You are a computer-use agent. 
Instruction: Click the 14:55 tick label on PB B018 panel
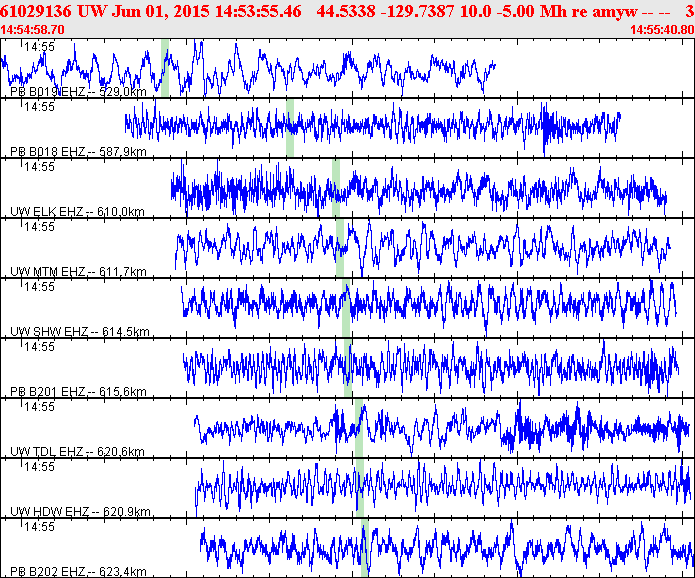39,107
